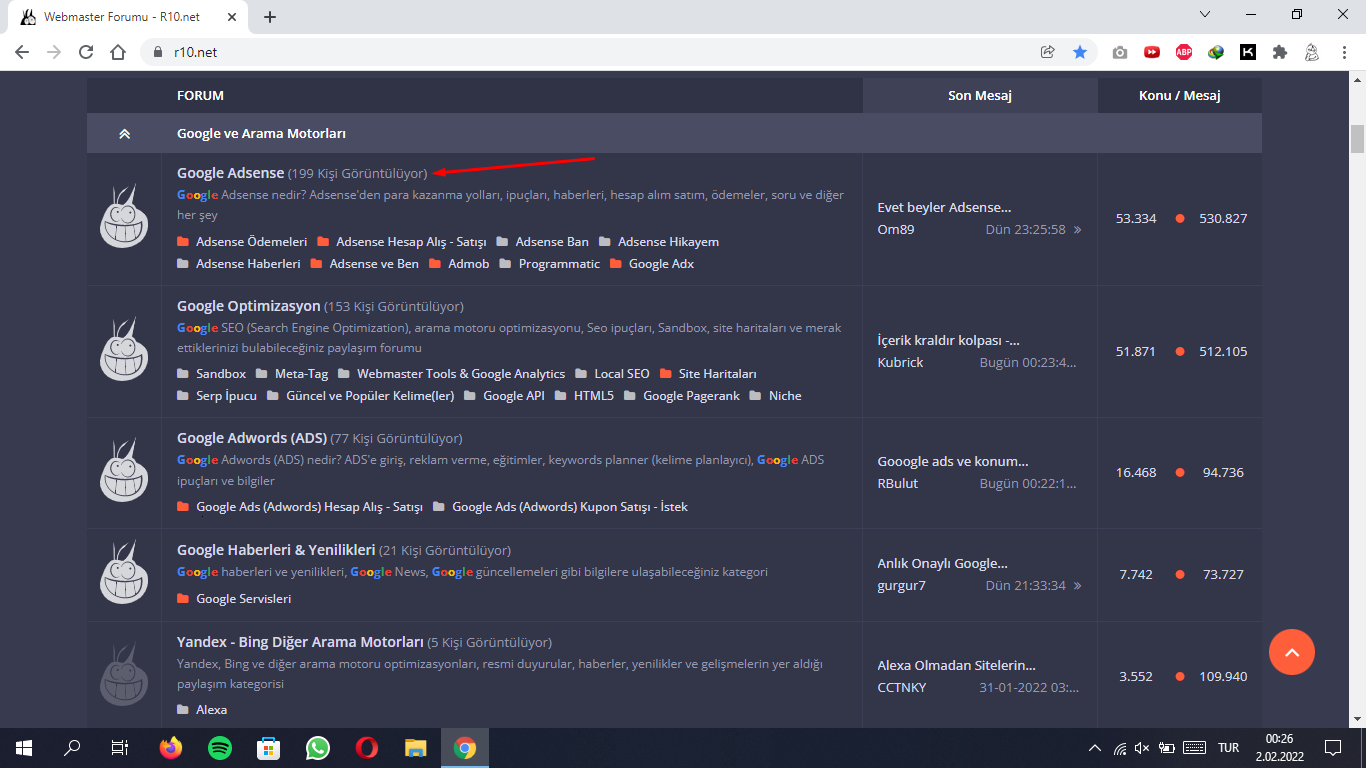Open Webmaster Tools & Google Analytics subforum
The image size is (1366, 768).
coord(461,374)
